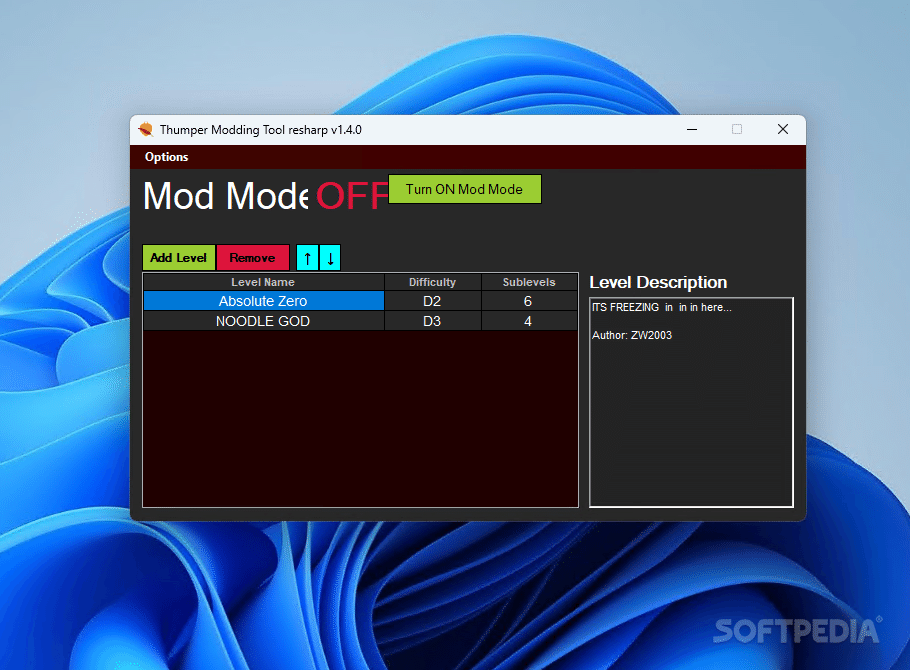Minimize the Thumper Modding Tool window
This screenshot has width=910, height=670.
pyautogui.click(x=692, y=129)
